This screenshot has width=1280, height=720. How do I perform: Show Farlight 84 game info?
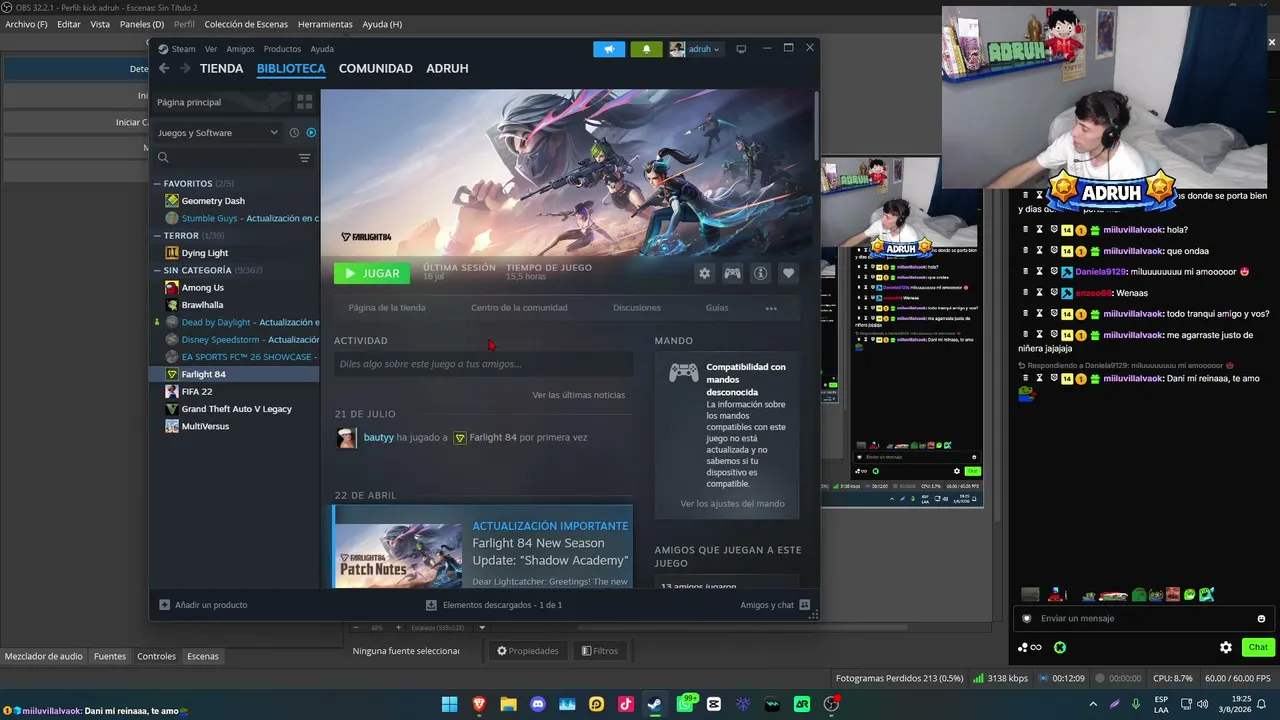pyautogui.click(x=760, y=273)
